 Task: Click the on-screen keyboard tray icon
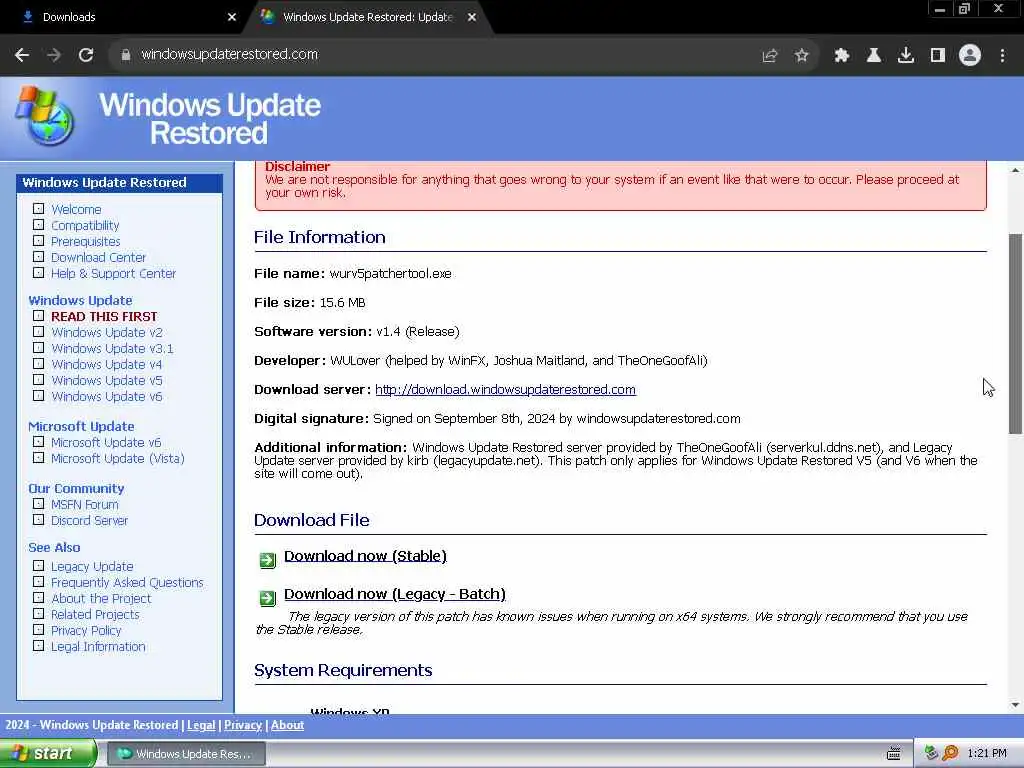click(893, 754)
